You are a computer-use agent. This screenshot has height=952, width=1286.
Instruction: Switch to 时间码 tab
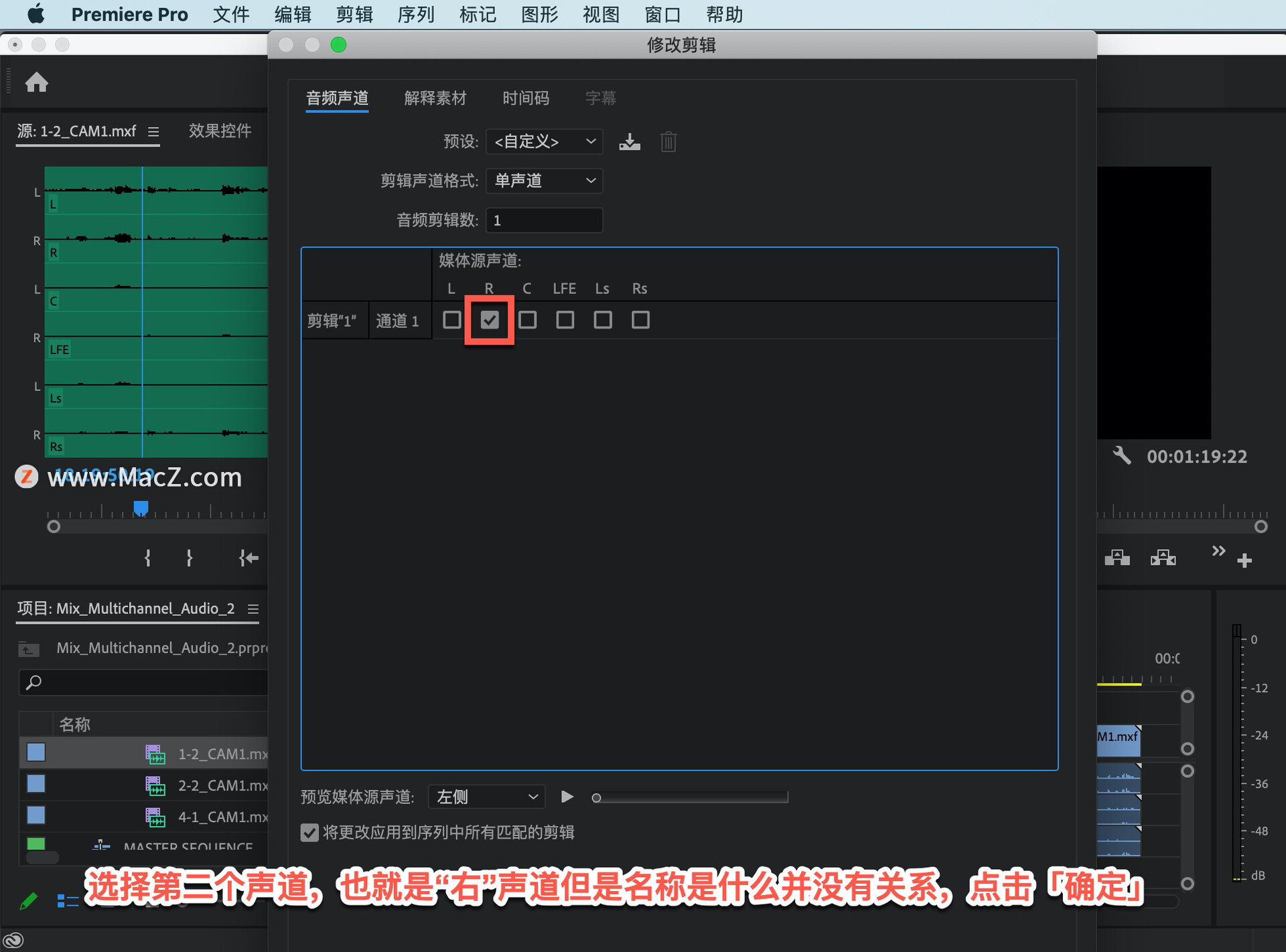tap(526, 98)
